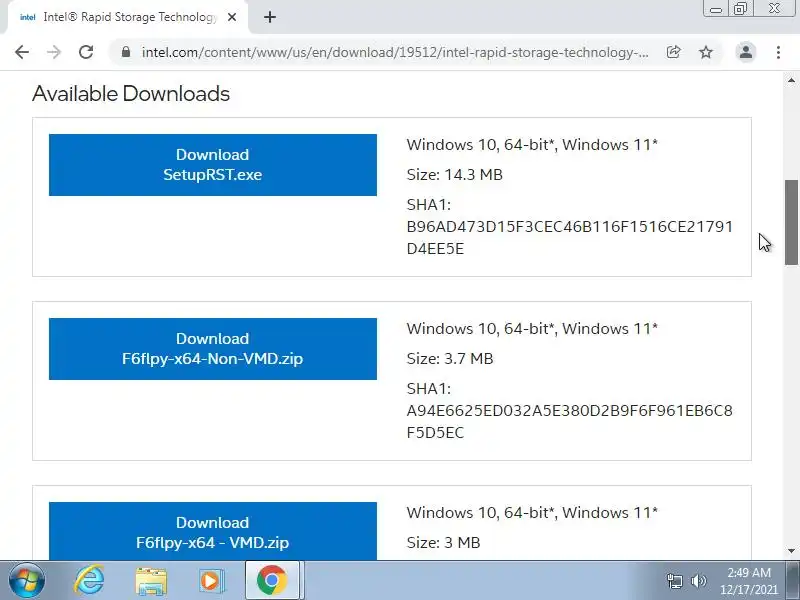Click the page scrollbar thumb

pos(791,222)
